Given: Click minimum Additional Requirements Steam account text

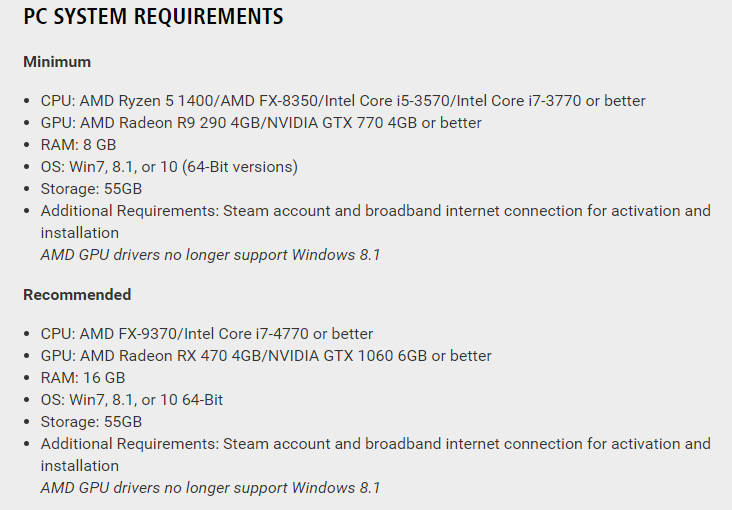Looking at the screenshot, I should click(376, 222).
